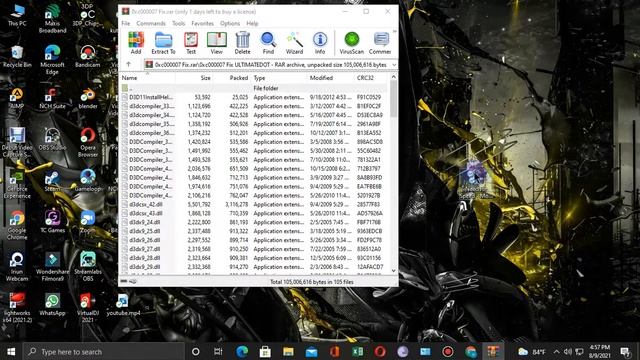The image size is (640, 360).
Task: Open This PC desktop icon
Action: click(x=17, y=16)
